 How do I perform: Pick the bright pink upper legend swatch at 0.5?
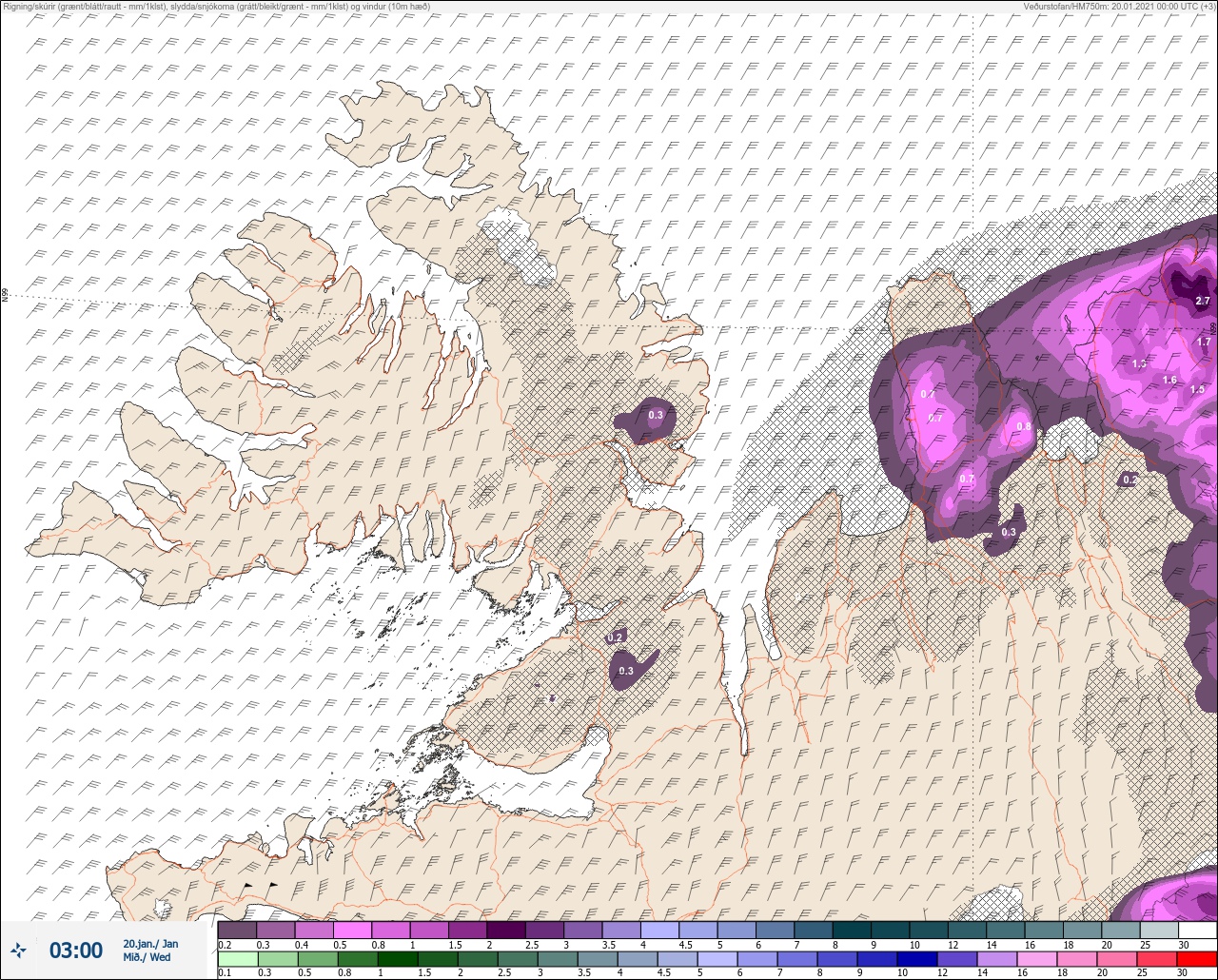(x=352, y=930)
